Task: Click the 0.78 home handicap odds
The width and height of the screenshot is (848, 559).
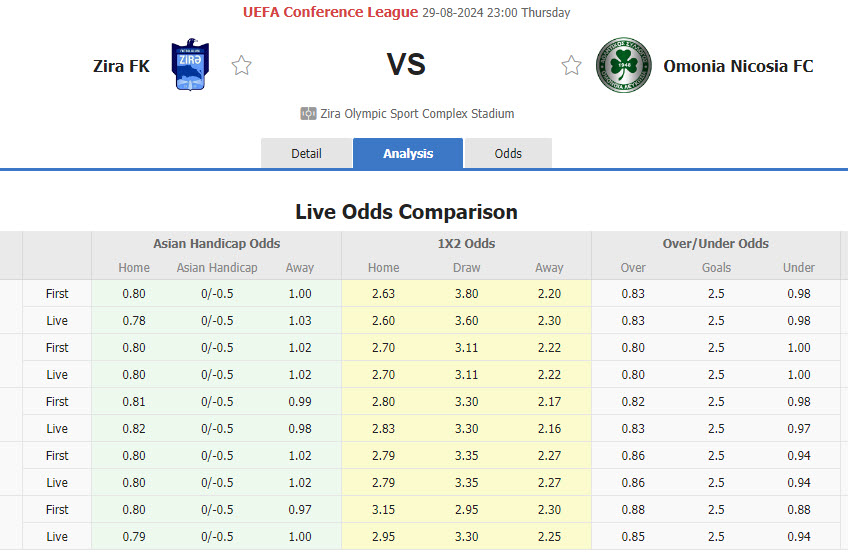Action: (x=134, y=321)
